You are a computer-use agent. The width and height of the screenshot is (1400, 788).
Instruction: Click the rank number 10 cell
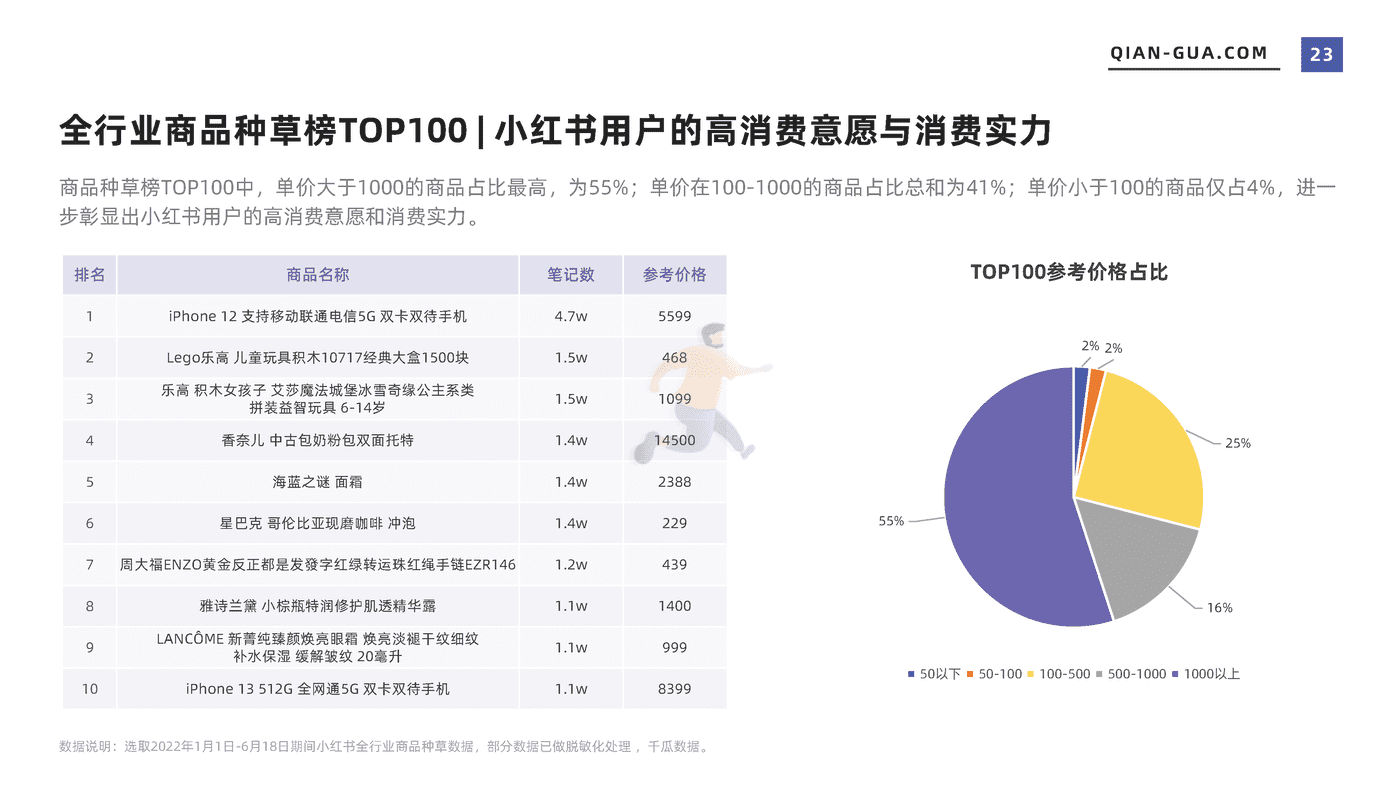tap(89, 689)
